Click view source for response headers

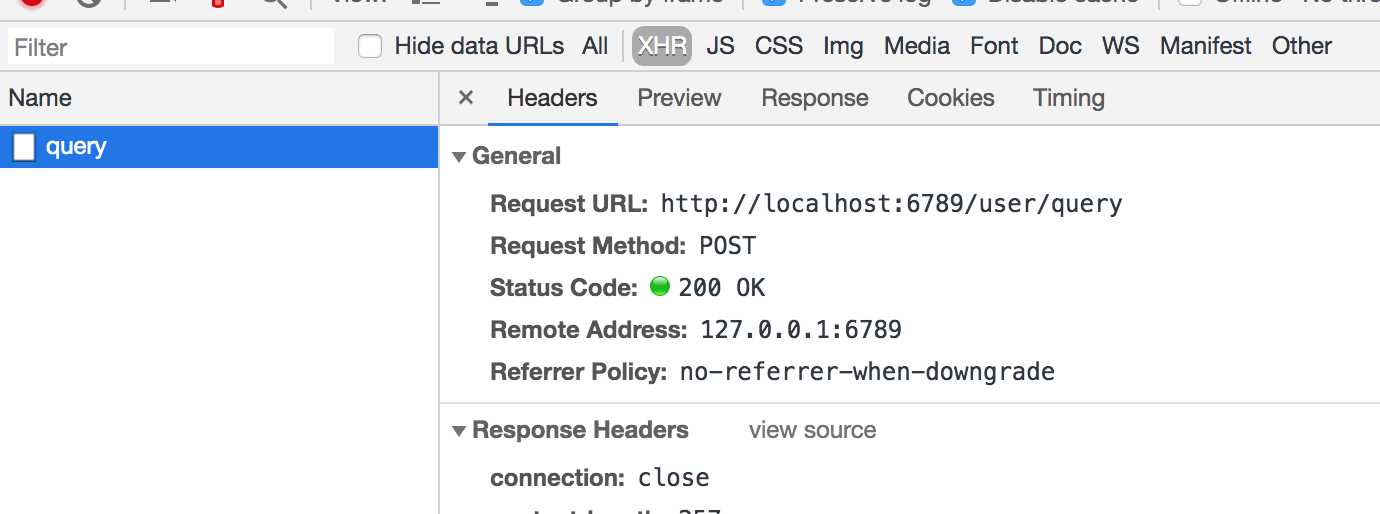click(812, 430)
